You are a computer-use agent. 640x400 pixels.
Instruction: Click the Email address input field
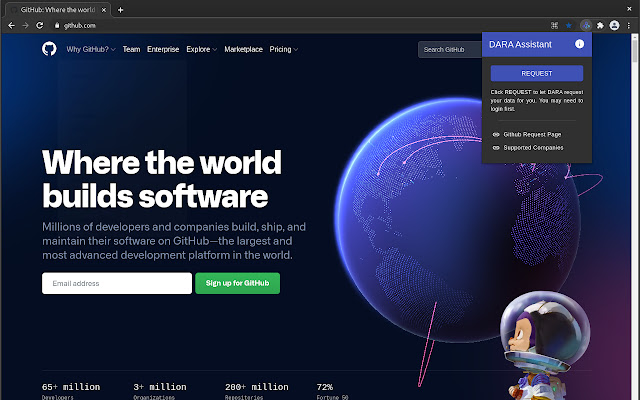coord(117,283)
